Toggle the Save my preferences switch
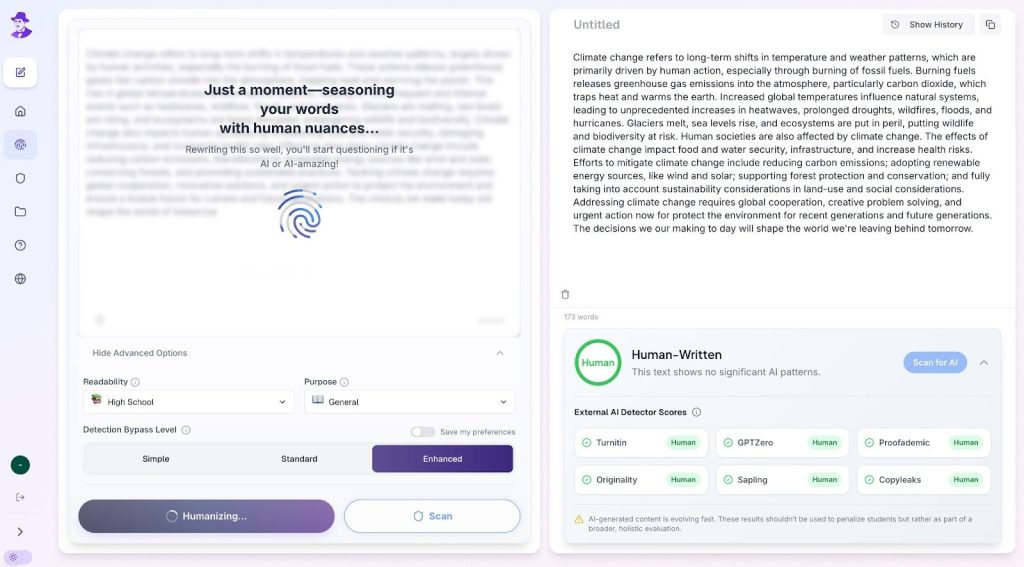1024x567 pixels. click(423, 432)
